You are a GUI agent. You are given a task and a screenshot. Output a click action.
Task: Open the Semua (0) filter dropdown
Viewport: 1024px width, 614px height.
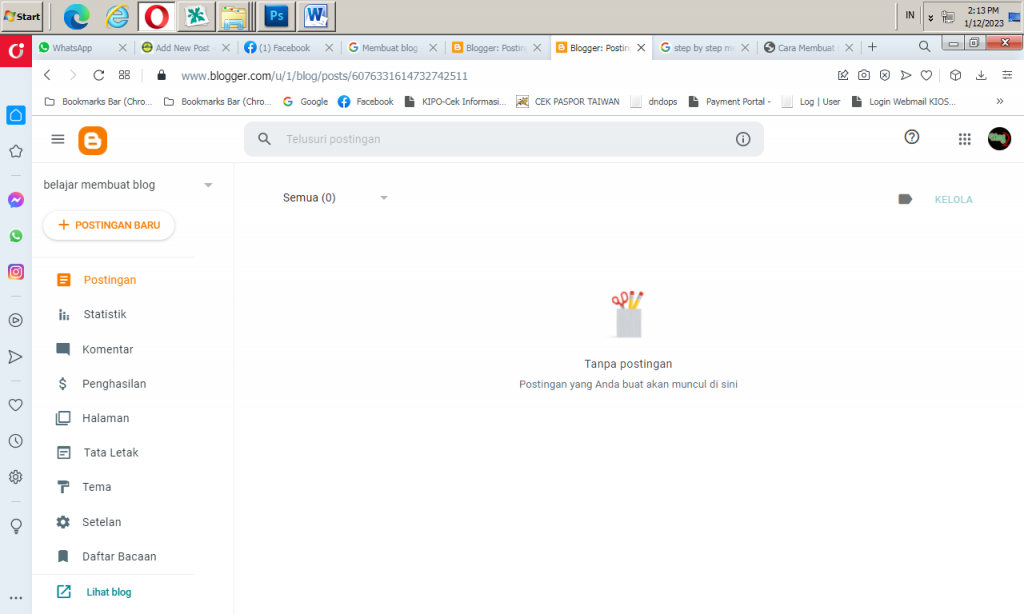tap(383, 198)
